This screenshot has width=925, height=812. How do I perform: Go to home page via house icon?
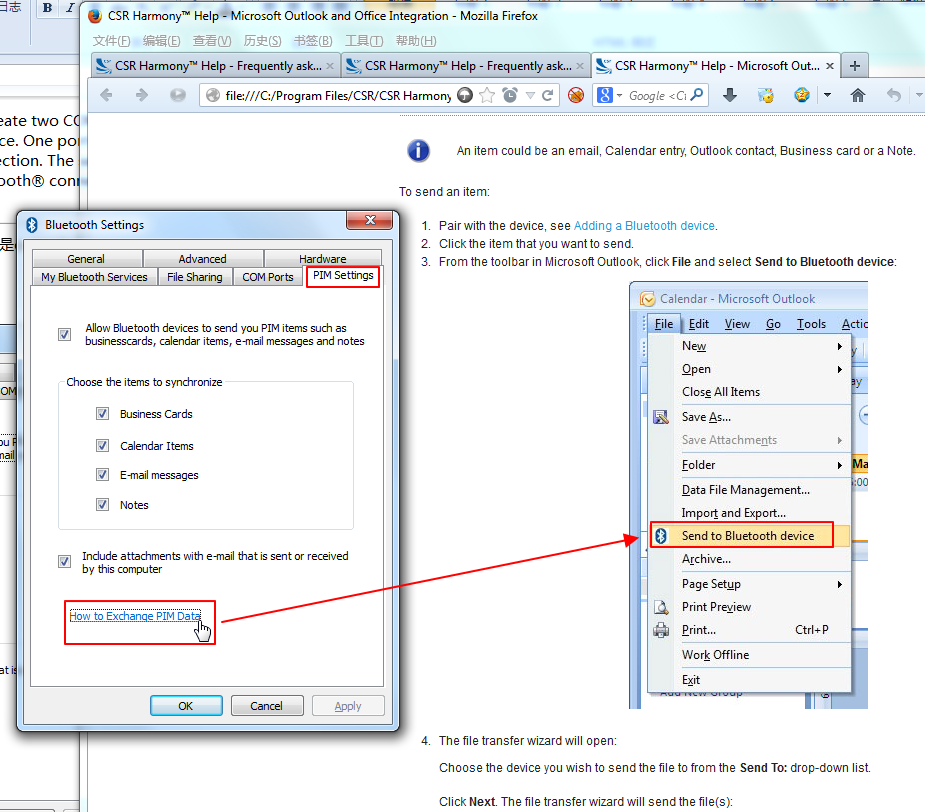pos(858,95)
